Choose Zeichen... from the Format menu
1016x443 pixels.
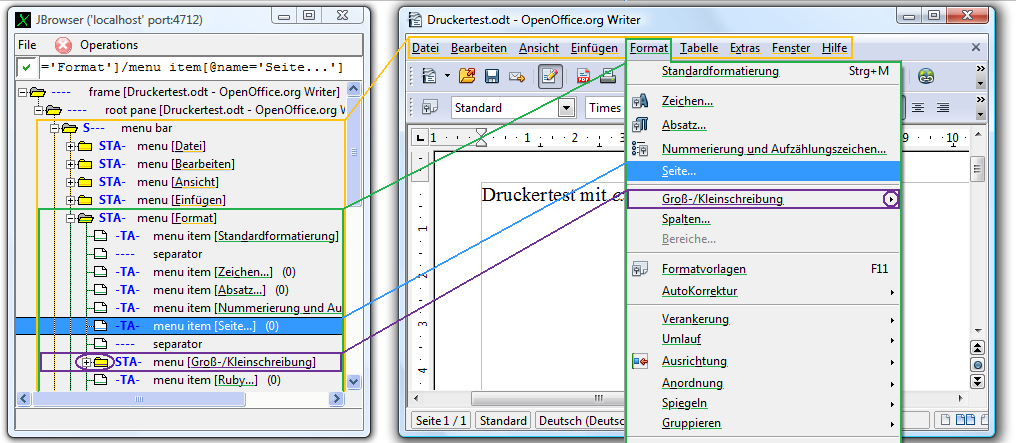pos(687,101)
